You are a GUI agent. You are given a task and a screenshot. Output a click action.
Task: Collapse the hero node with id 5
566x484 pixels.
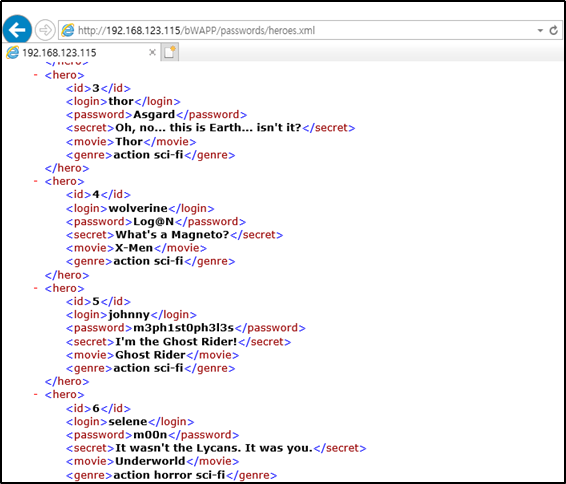[x=35, y=288]
